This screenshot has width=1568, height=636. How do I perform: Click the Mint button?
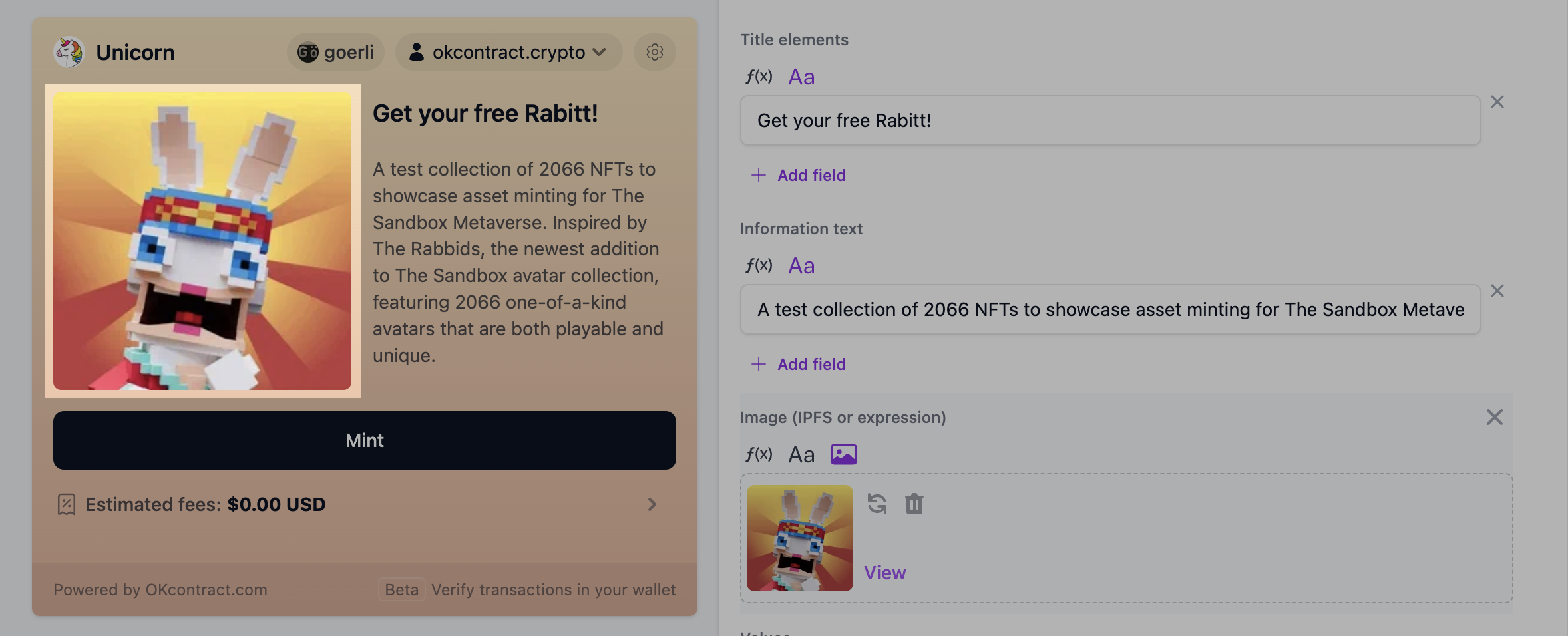(364, 440)
